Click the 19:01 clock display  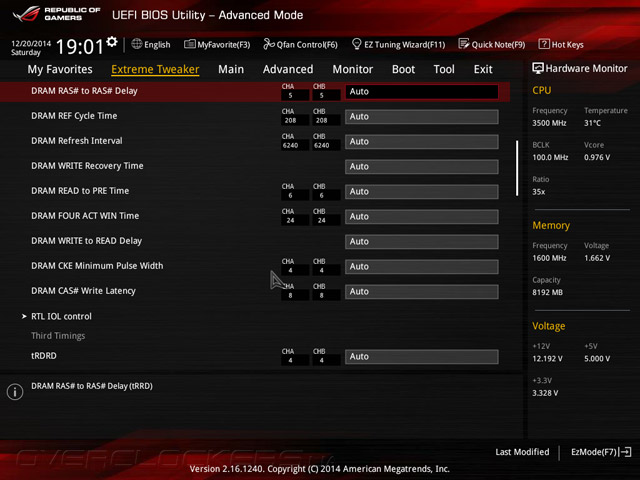(80, 46)
